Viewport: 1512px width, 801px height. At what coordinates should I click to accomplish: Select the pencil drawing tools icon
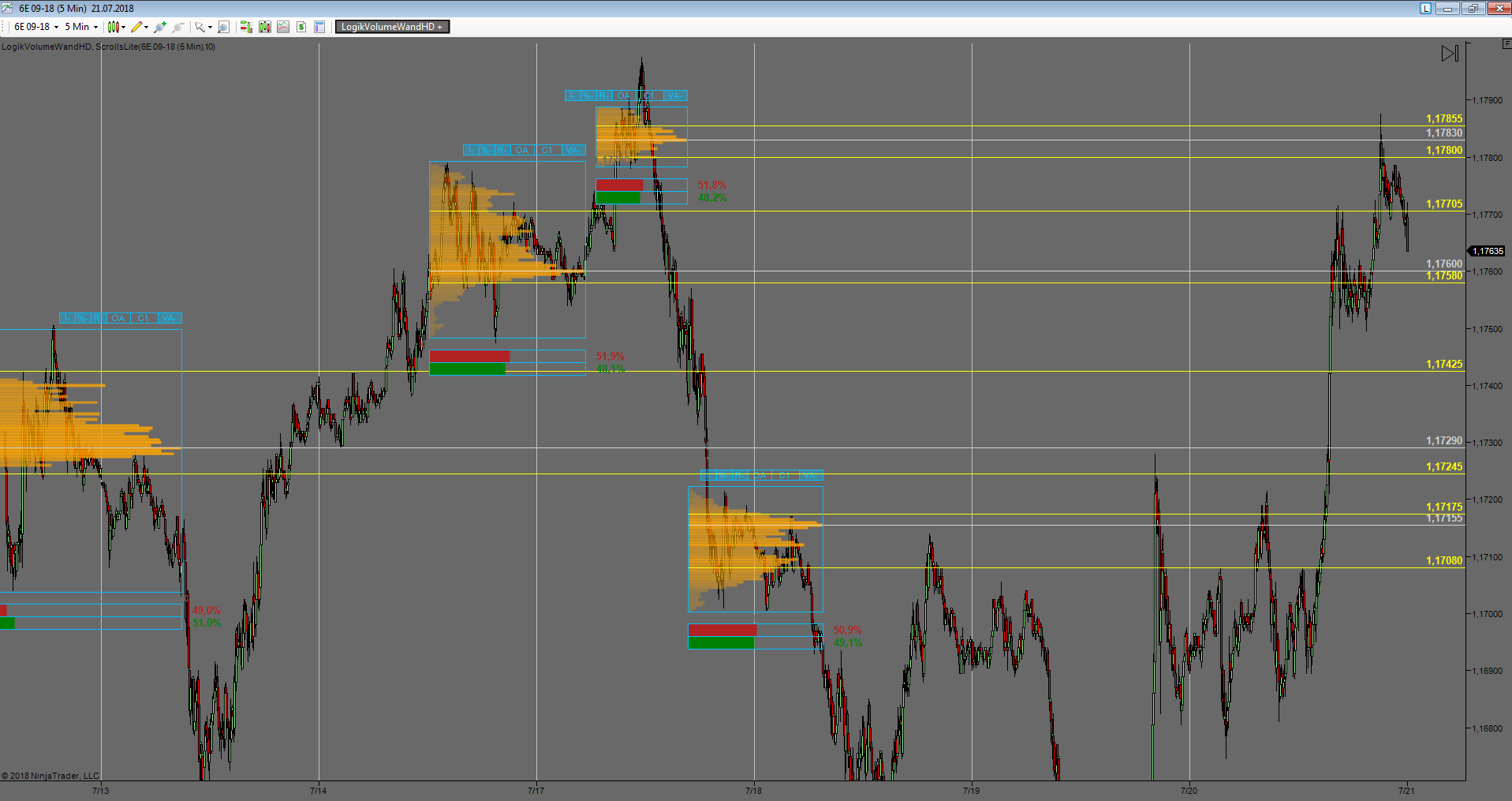(136, 27)
